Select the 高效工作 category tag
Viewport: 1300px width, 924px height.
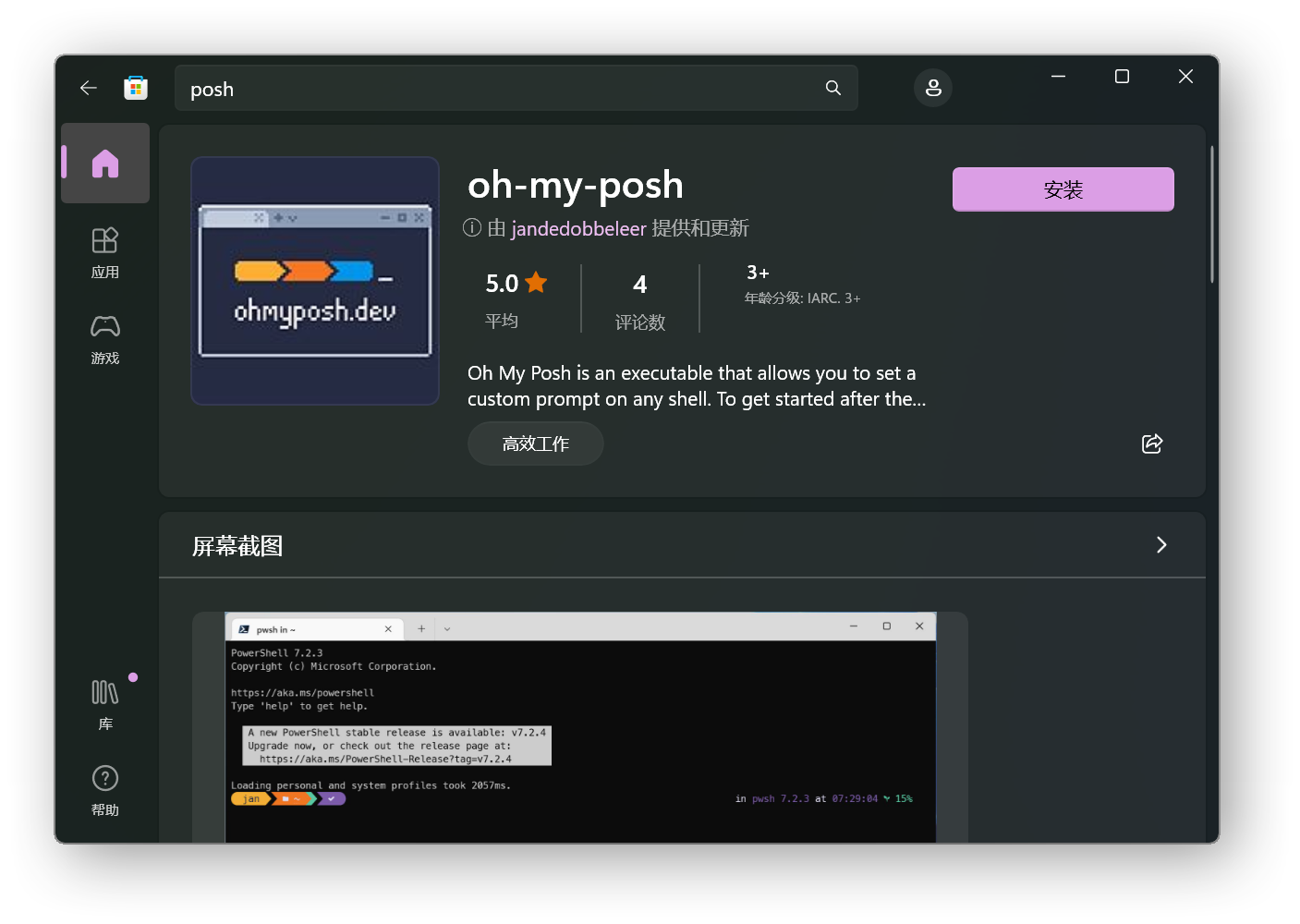pyautogui.click(x=536, y=444)
